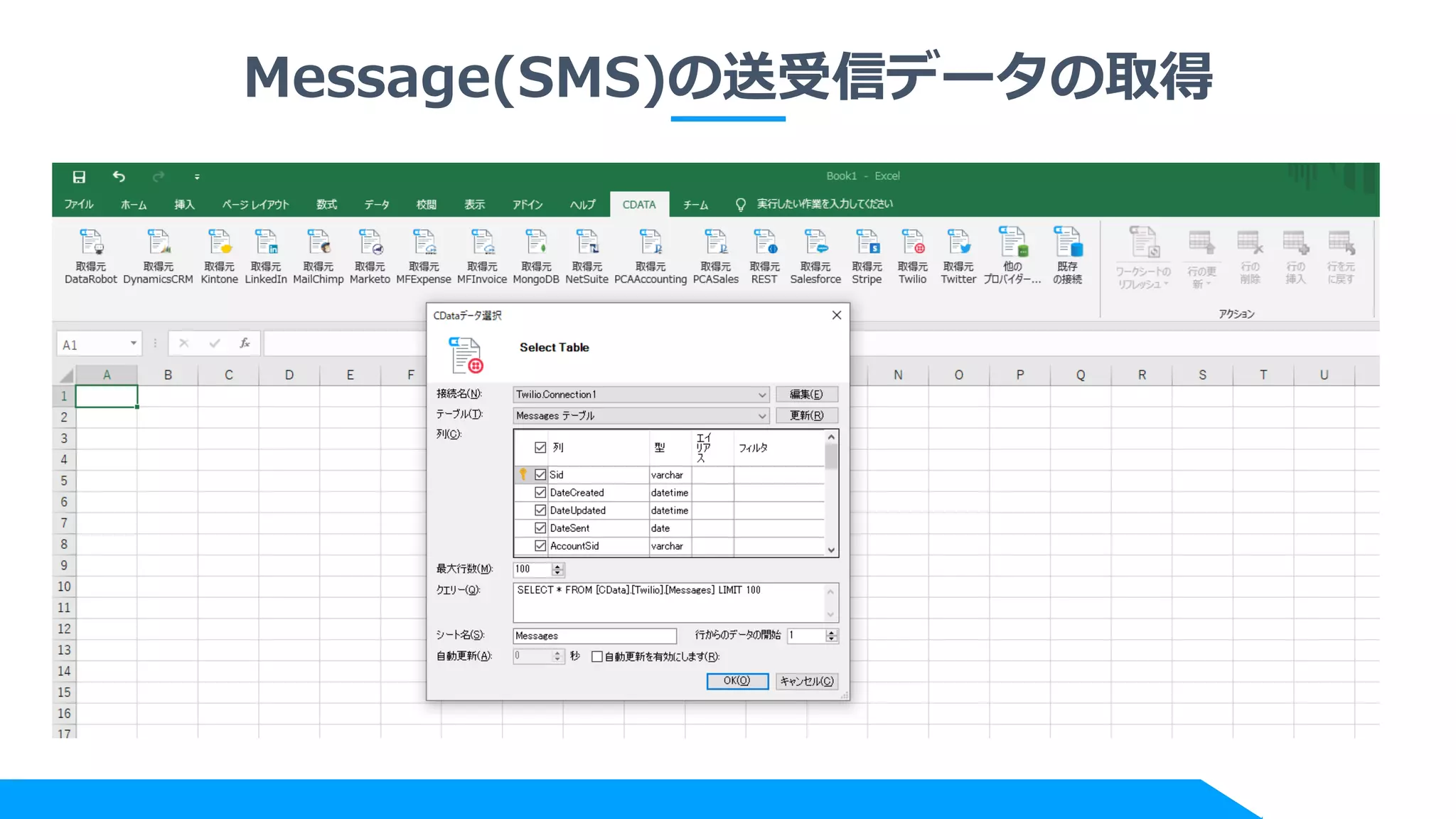Open the チーム ribbon tab
Screen dimensions: 1456x819
(x=695, y=205)
